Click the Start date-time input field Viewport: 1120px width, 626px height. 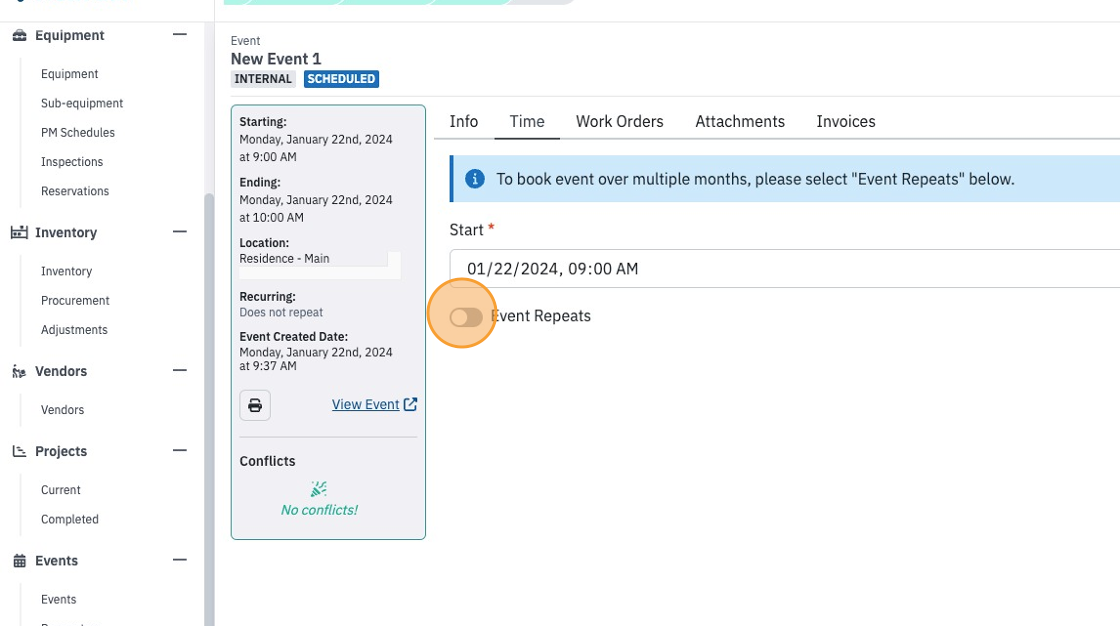coord(784,269)
